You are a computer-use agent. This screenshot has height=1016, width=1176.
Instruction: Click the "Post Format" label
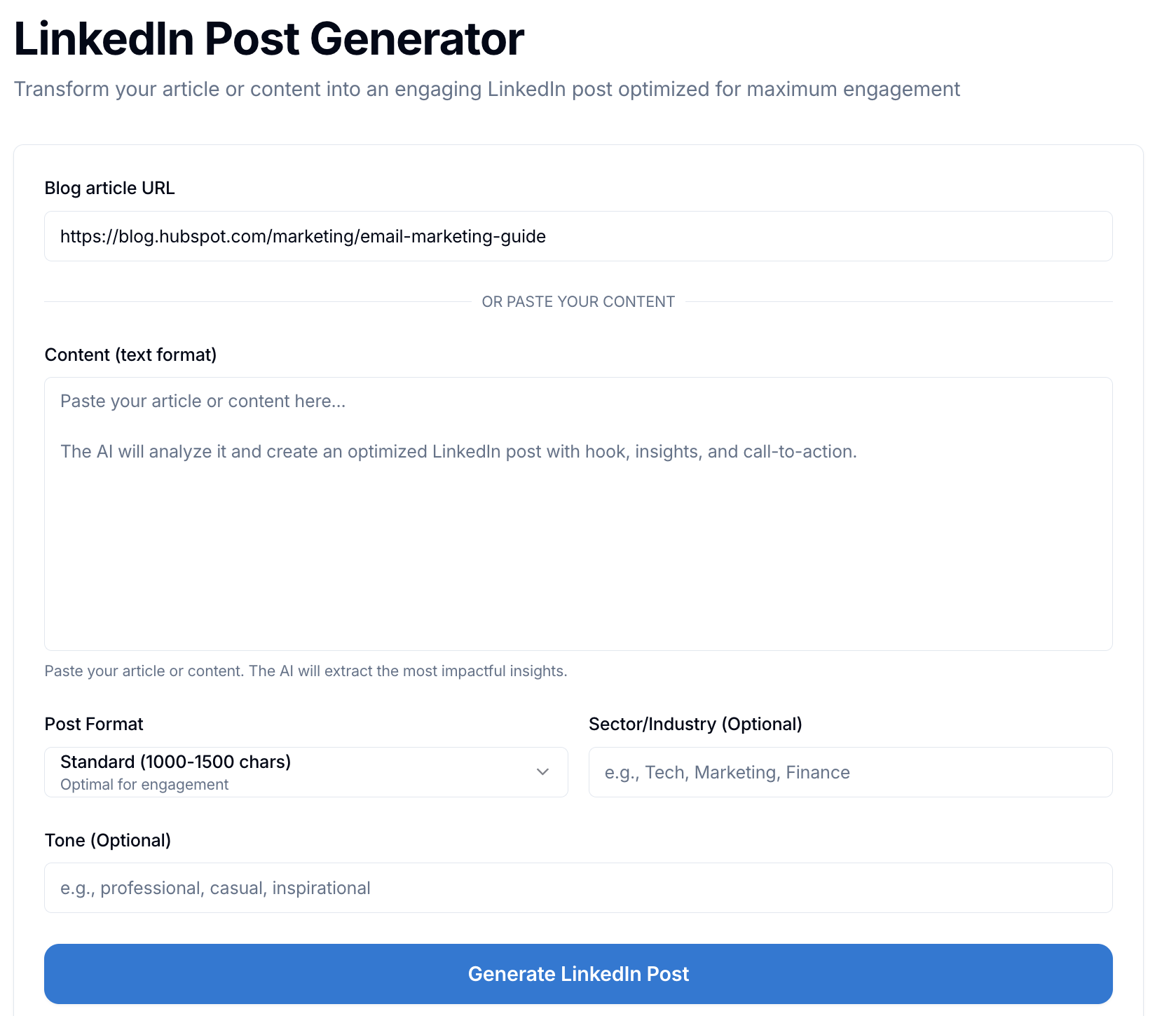click(x=94, y=724)
